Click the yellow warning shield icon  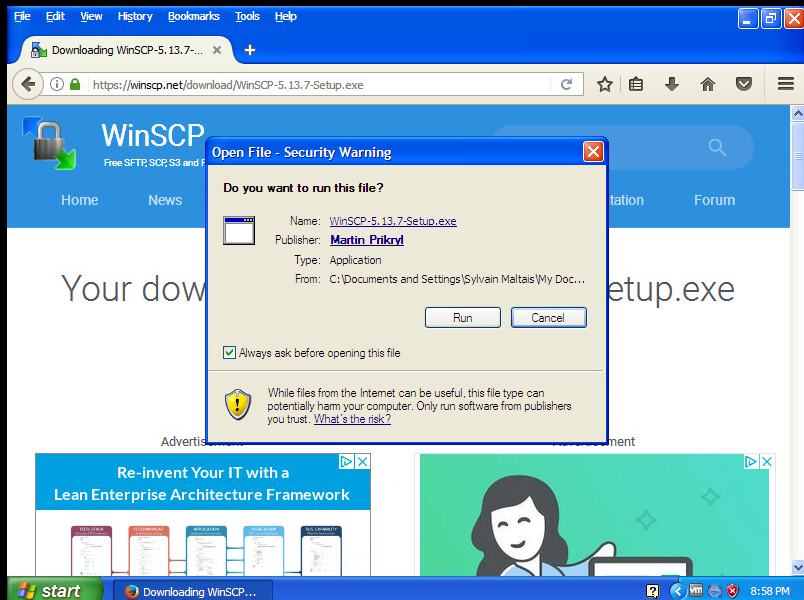(x=238, y=405)
